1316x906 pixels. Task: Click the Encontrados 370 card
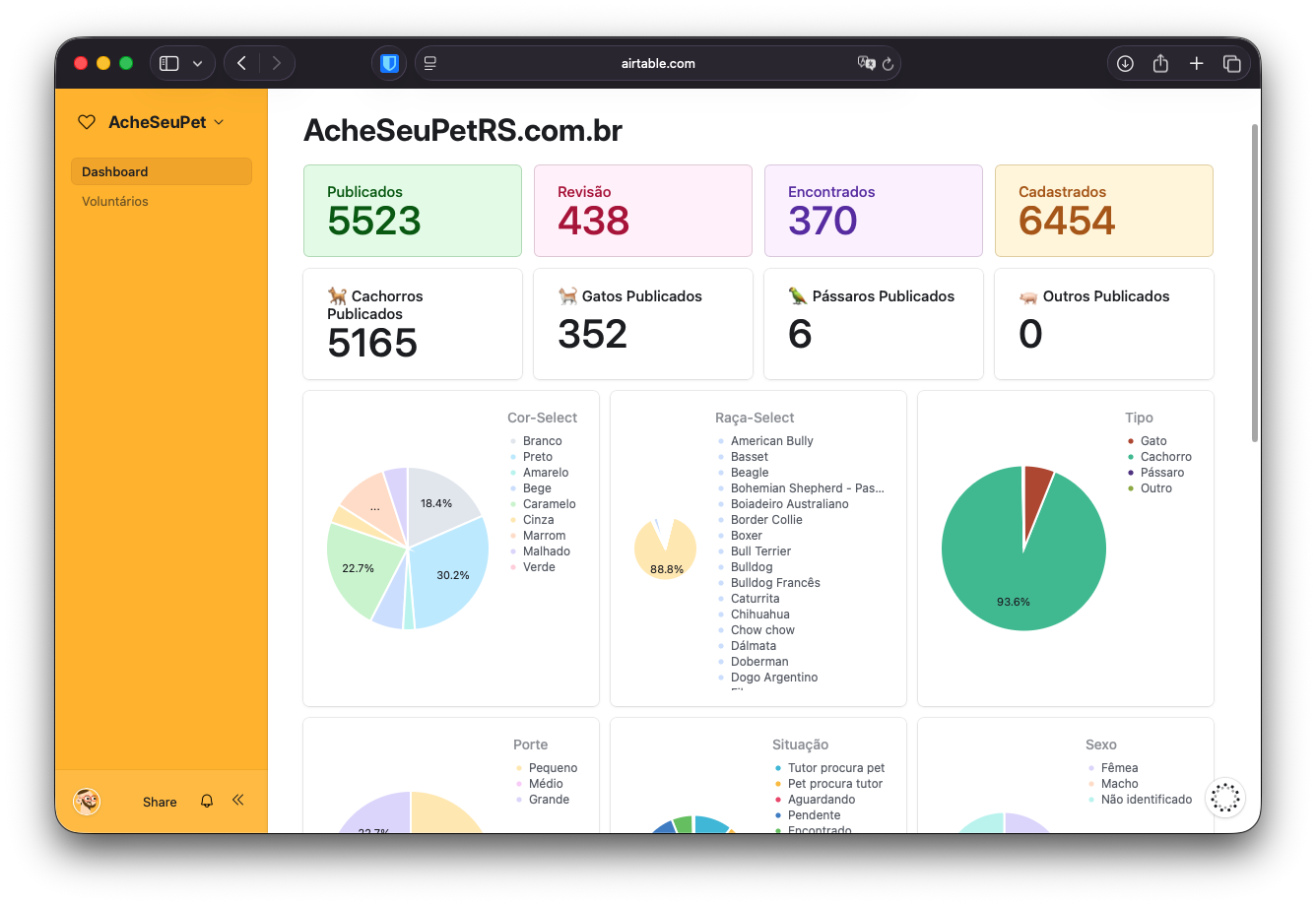tap(874, 211)
